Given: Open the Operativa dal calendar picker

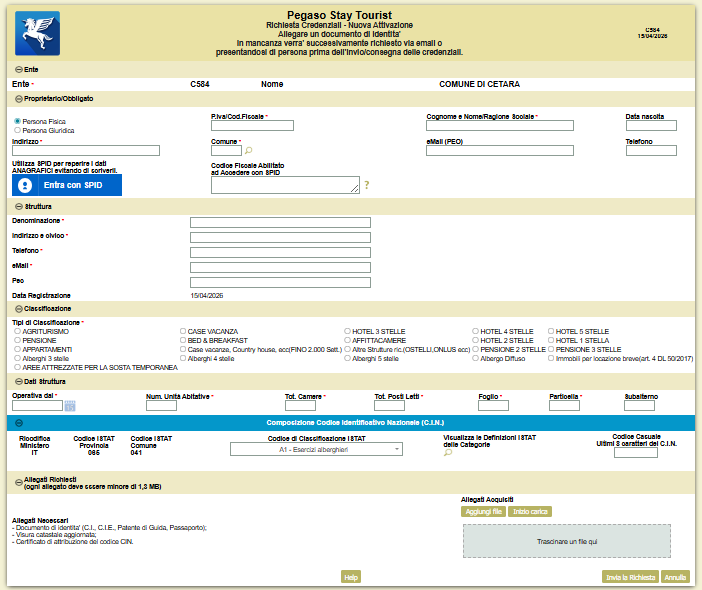Looking at the screenshot, I should tap(70, 406).
